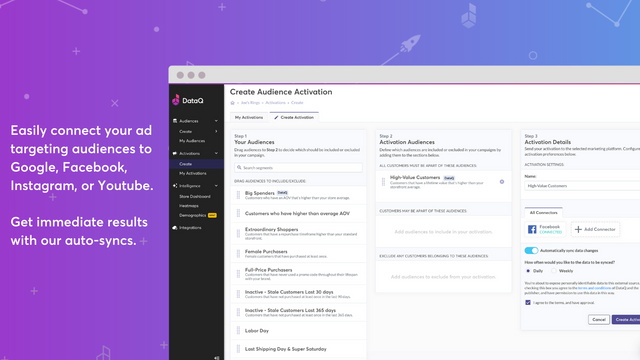Click the Integrations cloud icon

[175, 228]
